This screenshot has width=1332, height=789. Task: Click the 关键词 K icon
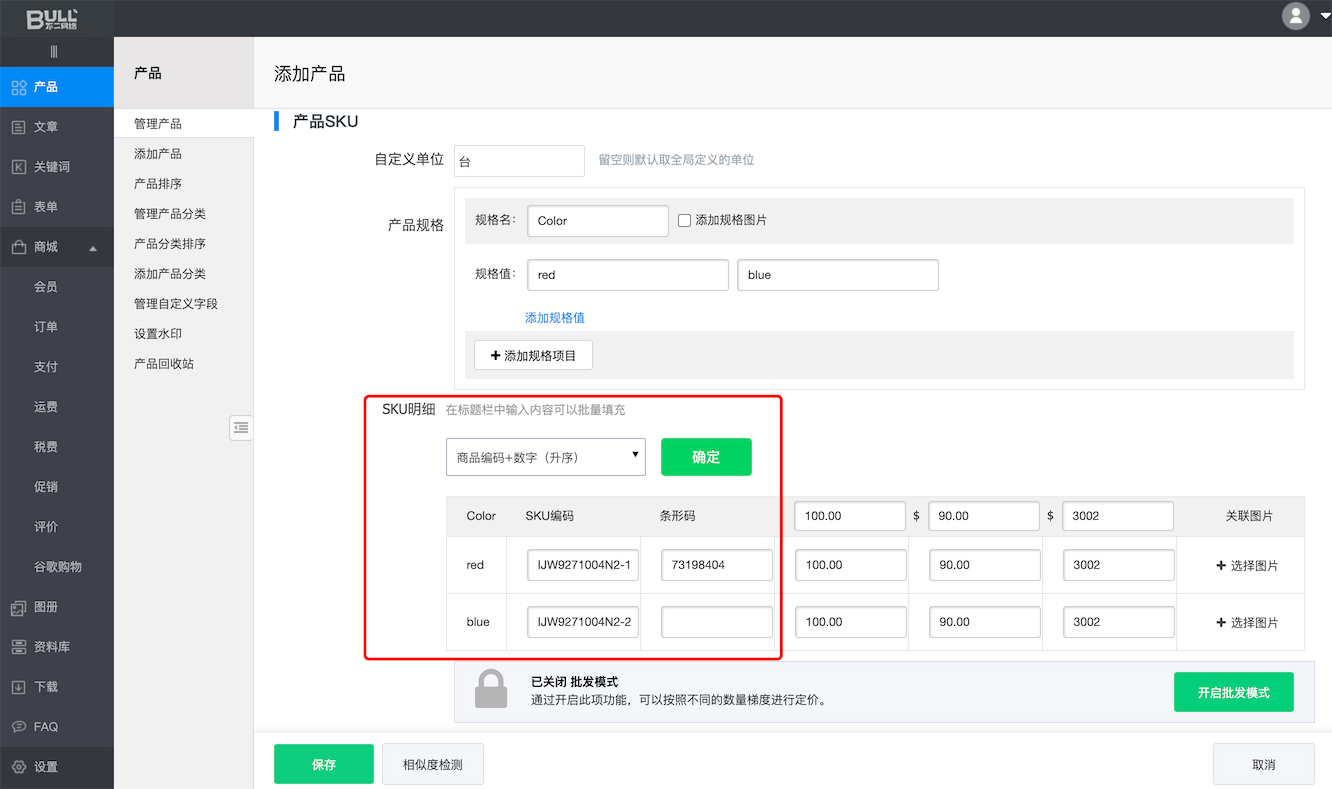[x=19, y=167]
